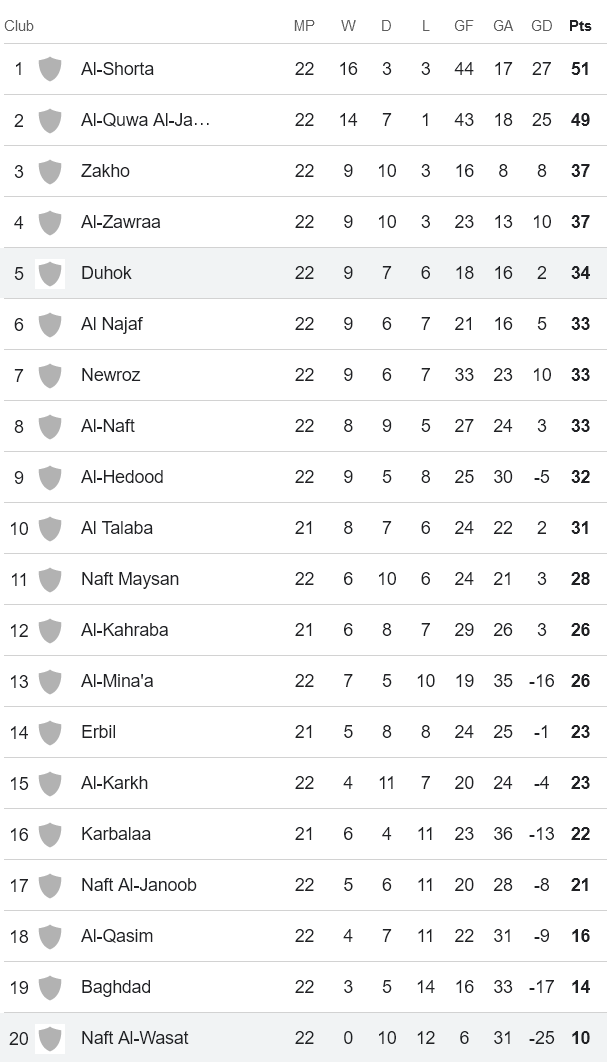Click the Pts column header

coord(580,26)
